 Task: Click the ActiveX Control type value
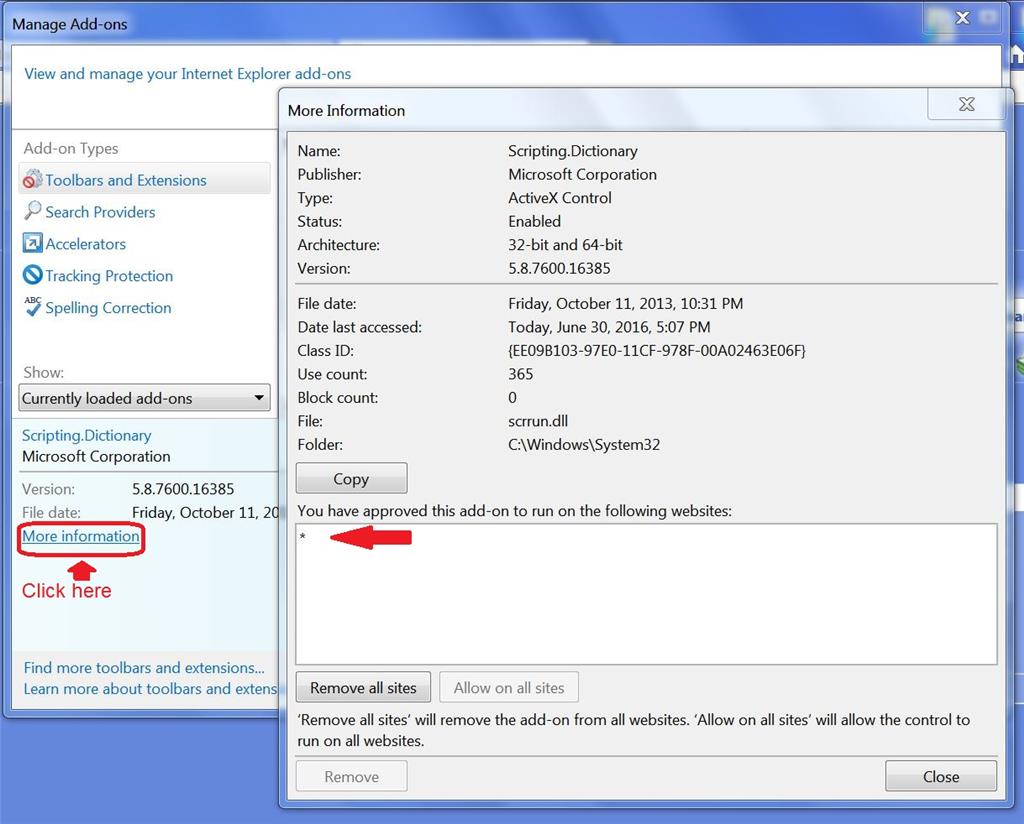(560, 198)
